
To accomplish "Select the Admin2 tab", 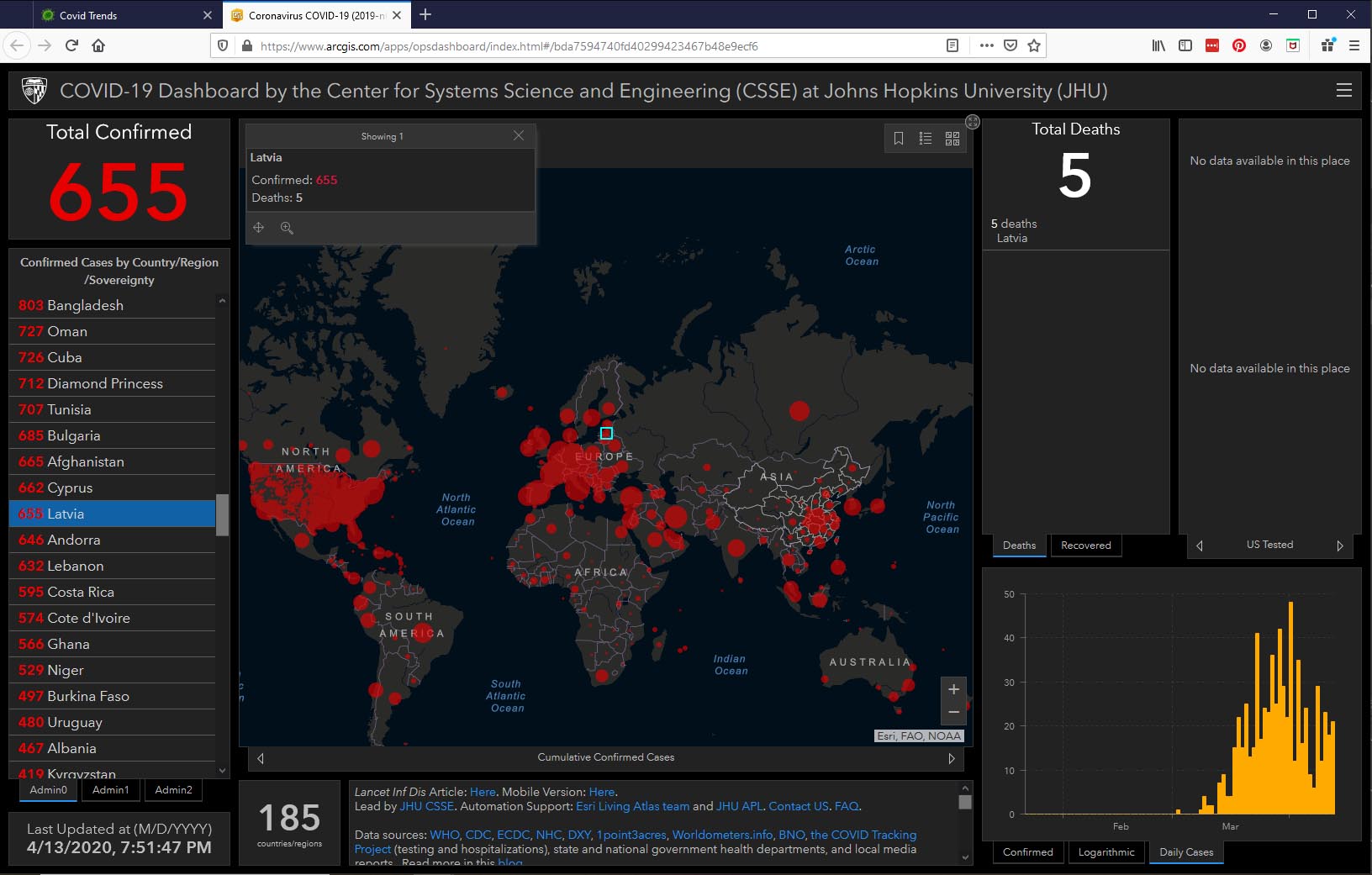I will (x=174, y=790).
